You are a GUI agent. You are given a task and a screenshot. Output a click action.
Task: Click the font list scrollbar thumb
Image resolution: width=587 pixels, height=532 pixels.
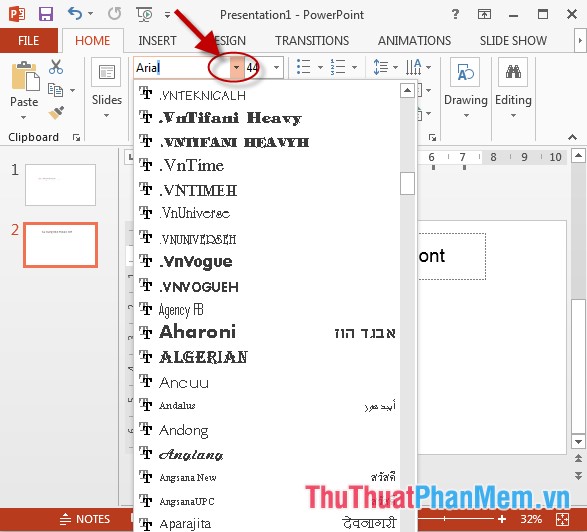click(x=407, y=183)
